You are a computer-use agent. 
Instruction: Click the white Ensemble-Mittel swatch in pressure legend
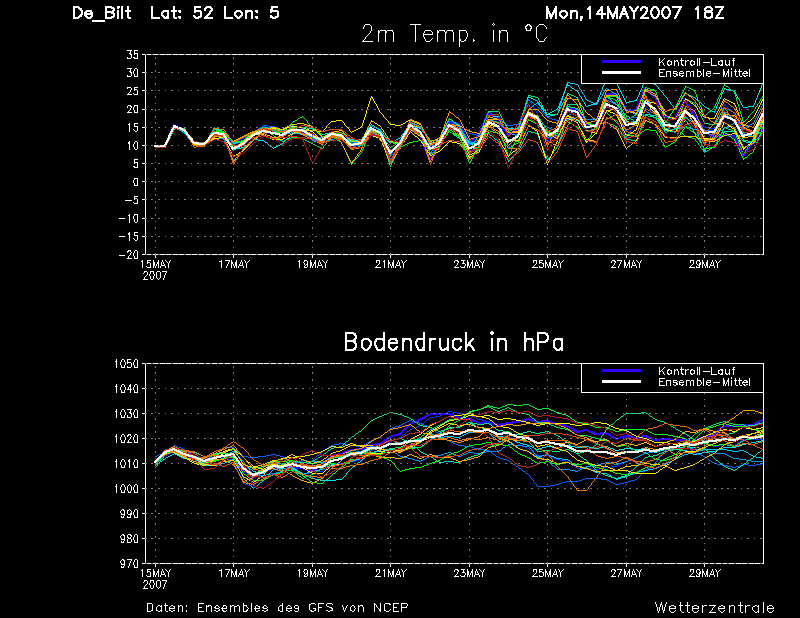(621, 382)
